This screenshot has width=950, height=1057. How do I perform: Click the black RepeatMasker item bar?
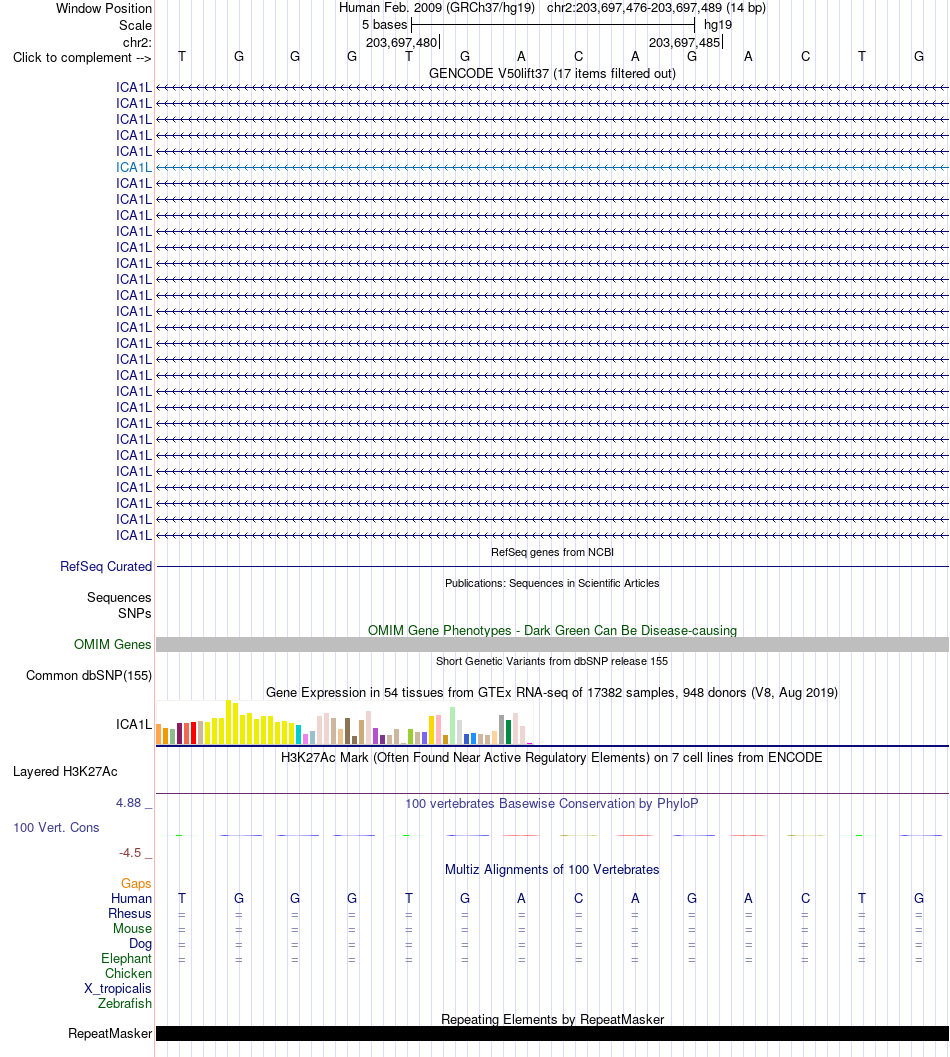tap(552, 1033)
